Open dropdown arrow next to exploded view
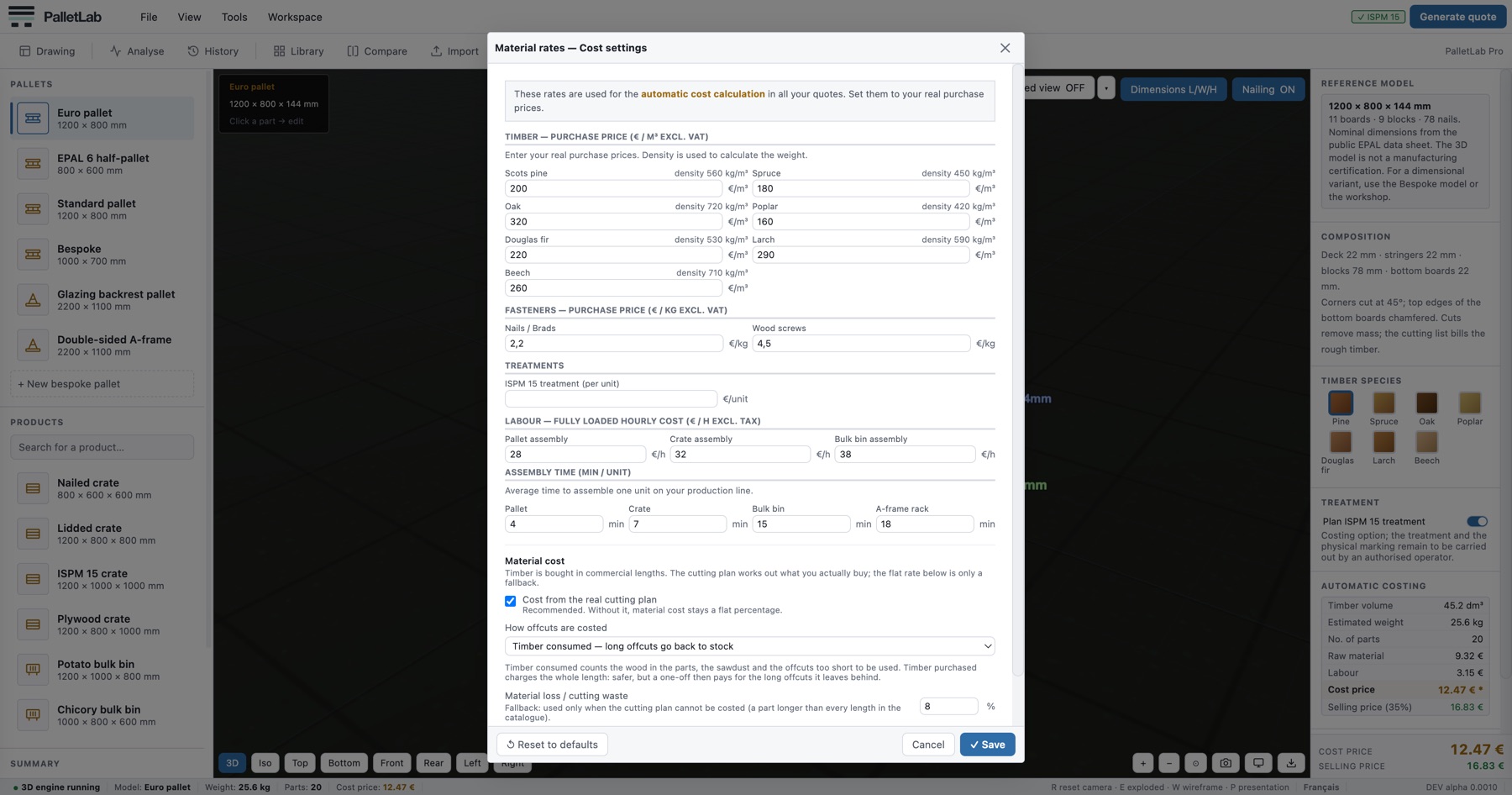Screen dimensions: 1512x795 (1106, 88)
